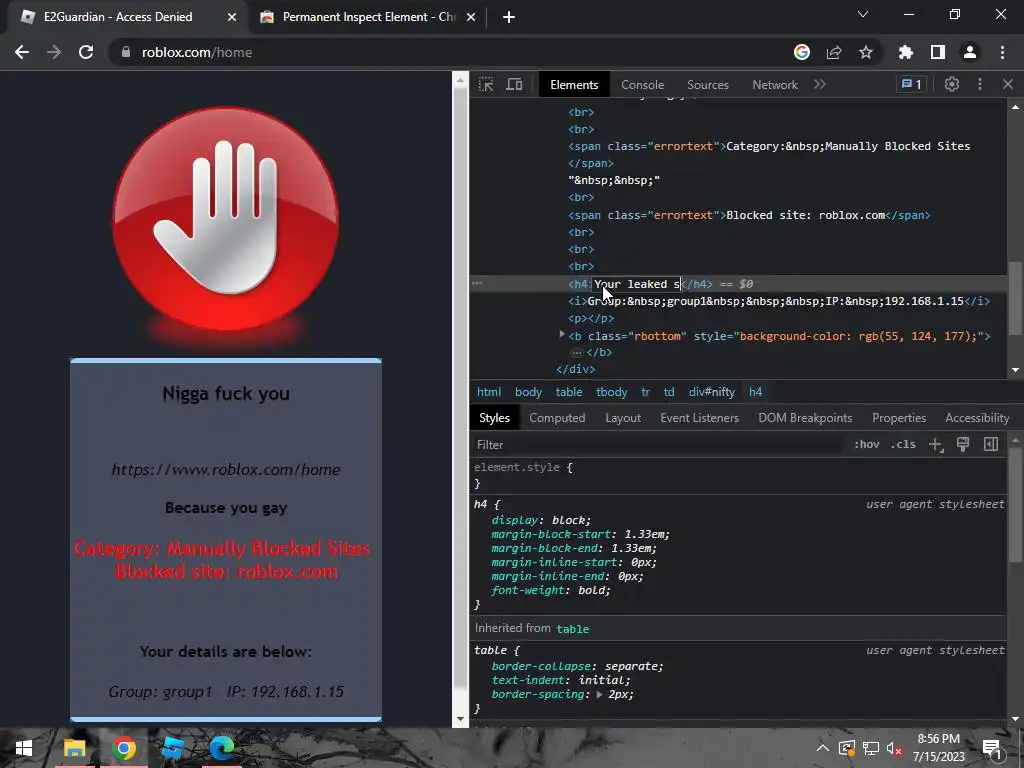Open the Extensions puzzle icon
Viewport: 1024px width, 768px height.
(x=906, y=52)
